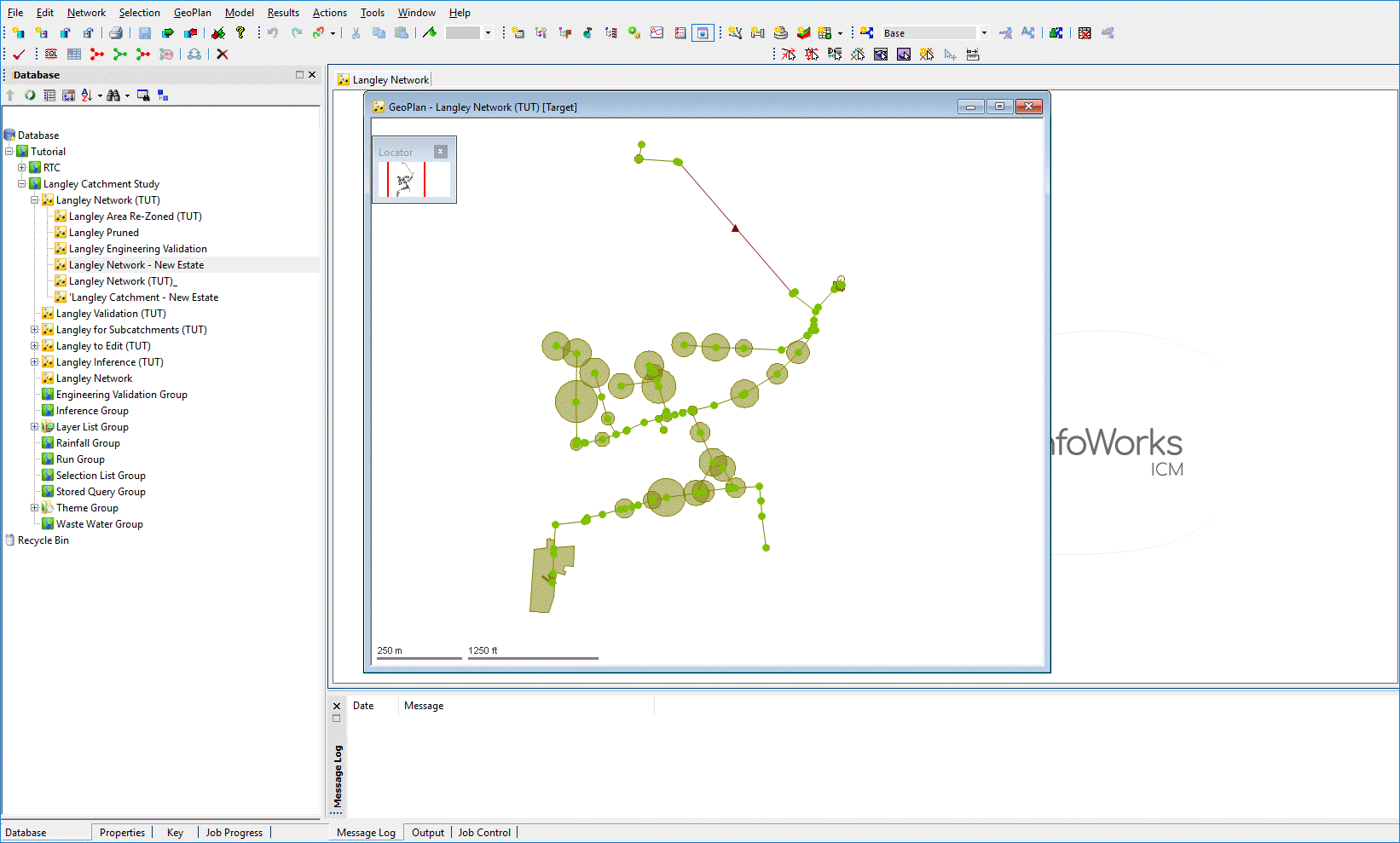Collapse the Tutorial tree node
The height and width of the screenshot is (843, 1400).
point(9,152)
